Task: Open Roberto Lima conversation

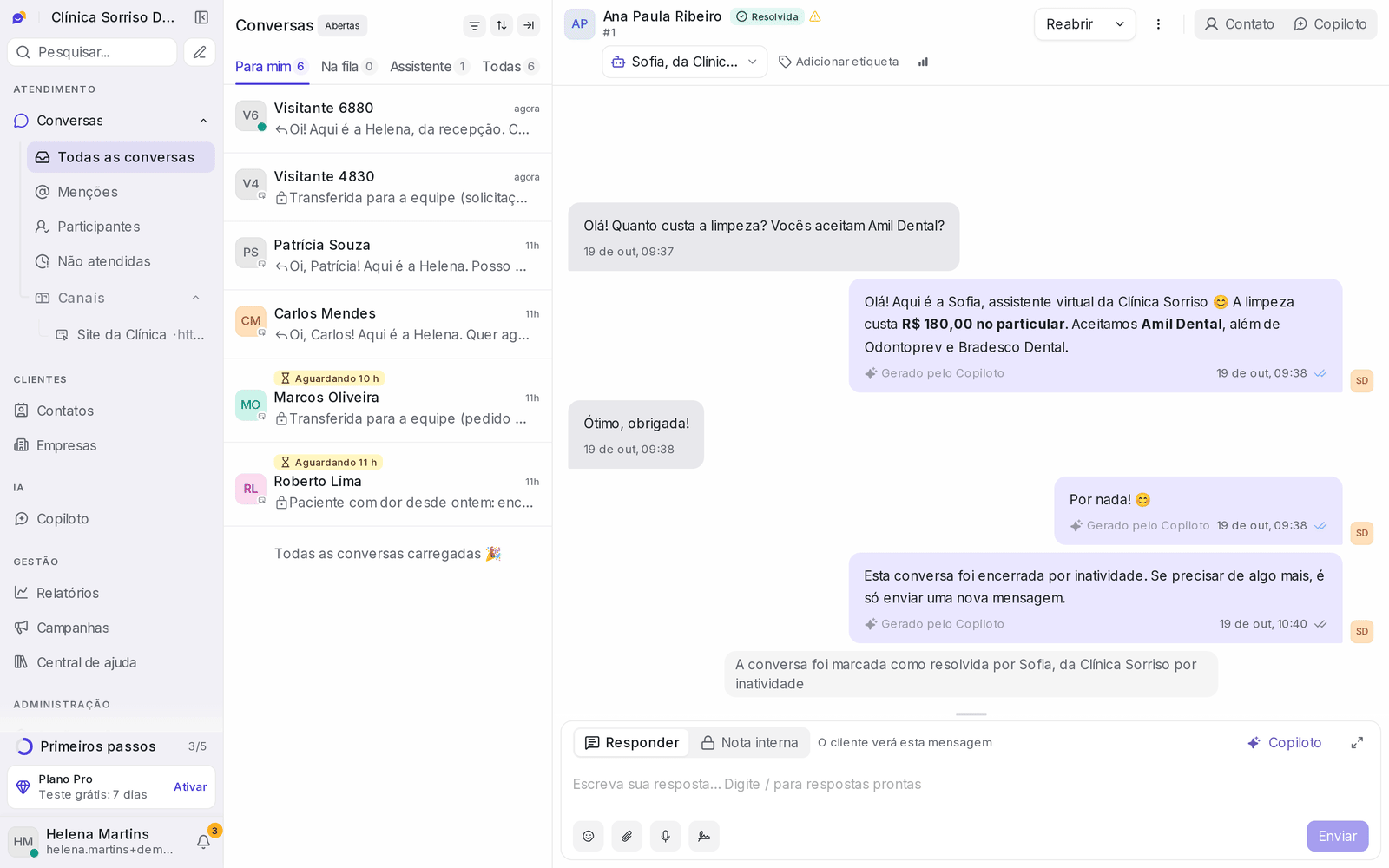Action: (x=387, y=485)
